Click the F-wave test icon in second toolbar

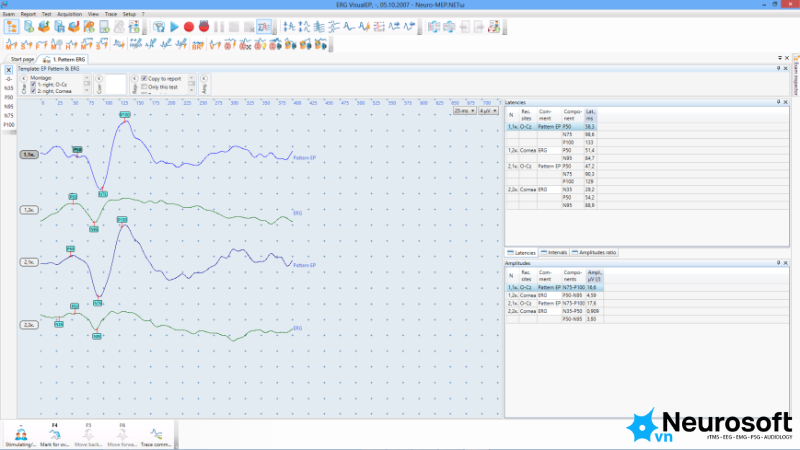(x=41, y=45)
